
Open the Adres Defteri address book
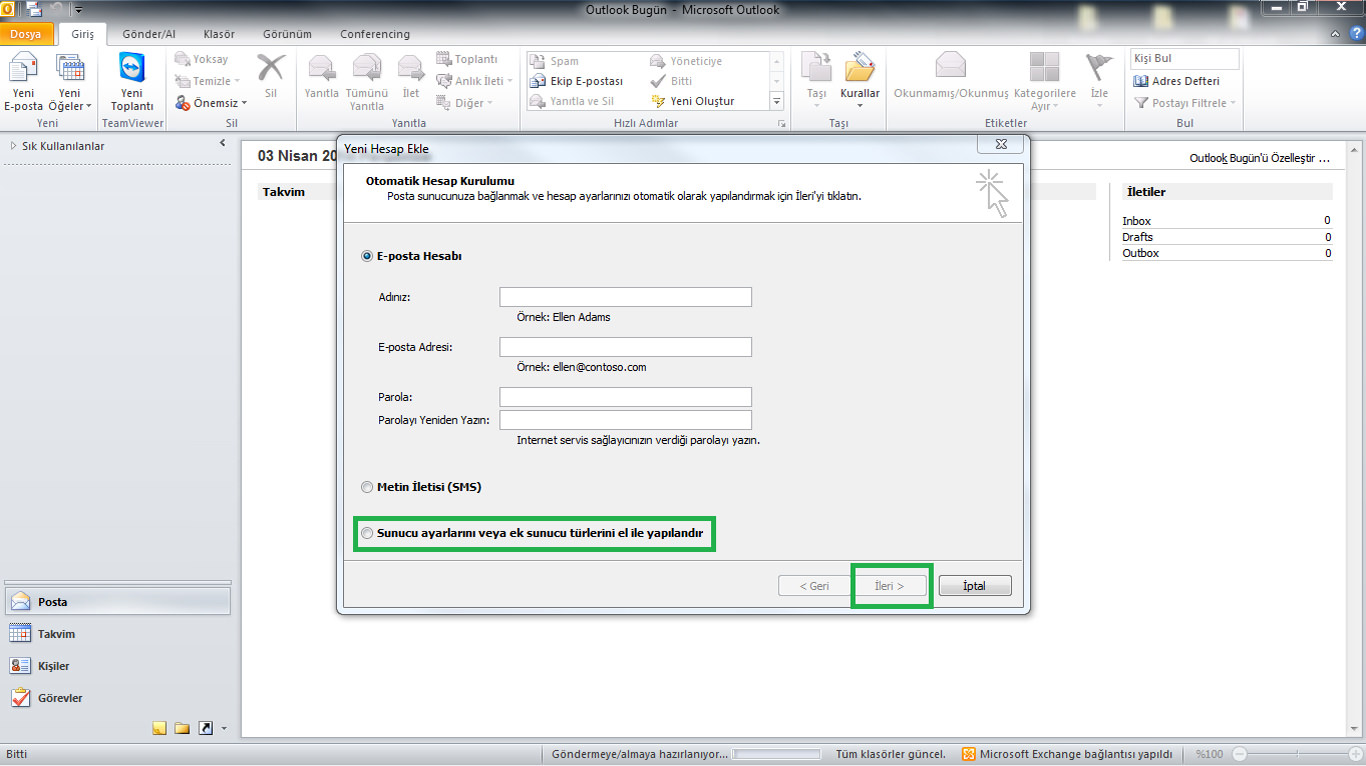tap(1185, 81)
